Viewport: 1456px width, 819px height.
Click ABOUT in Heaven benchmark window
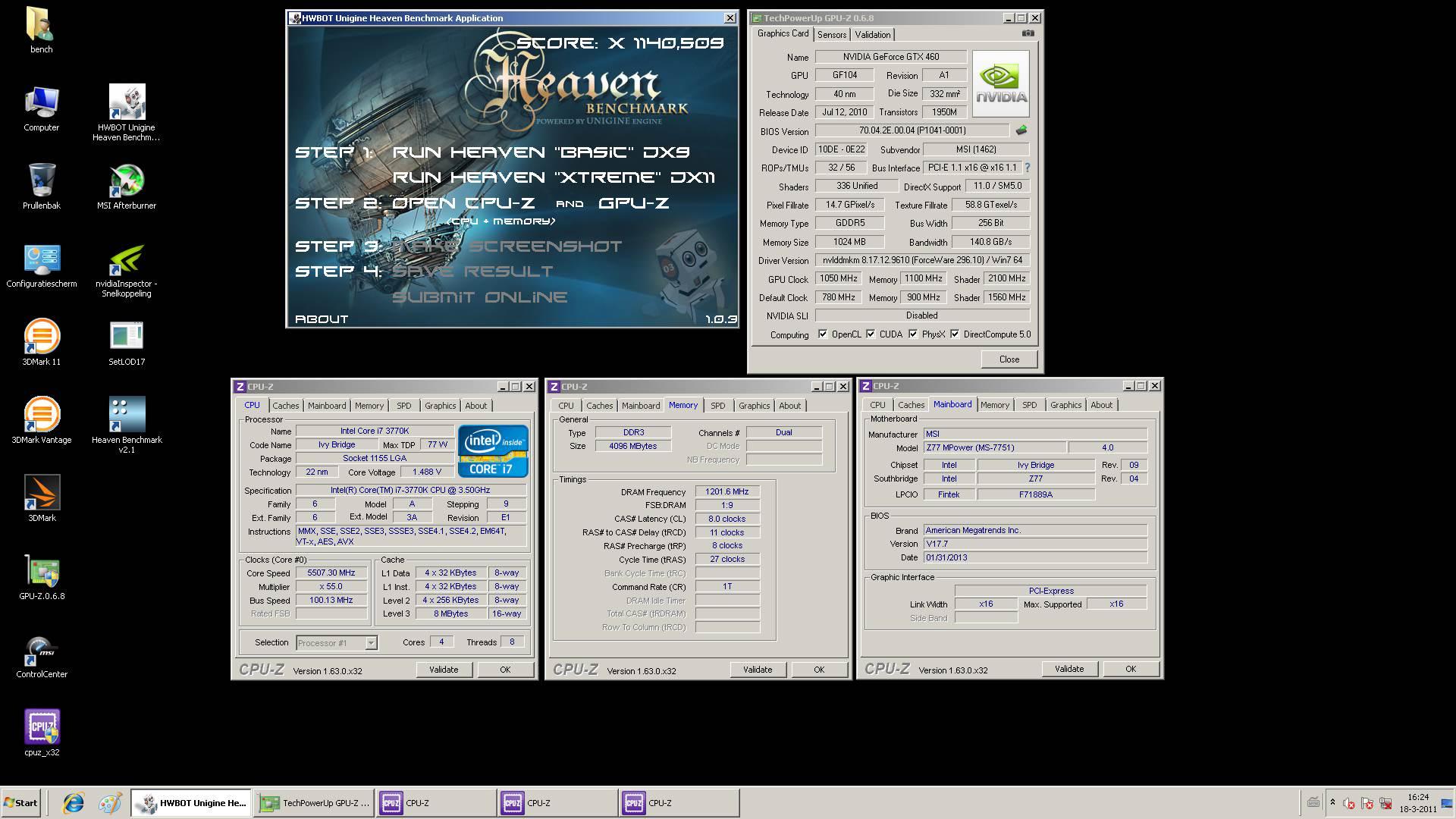322,319
